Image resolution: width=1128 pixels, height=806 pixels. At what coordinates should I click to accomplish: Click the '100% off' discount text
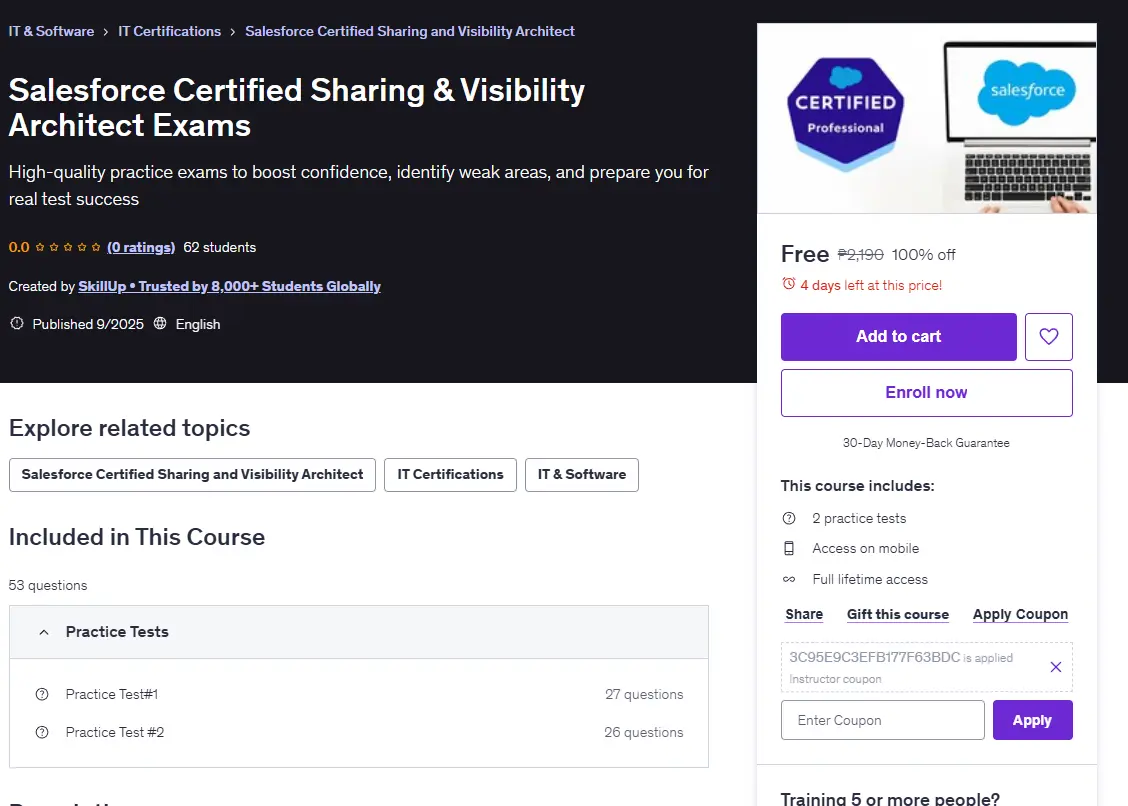coord(924,255)
